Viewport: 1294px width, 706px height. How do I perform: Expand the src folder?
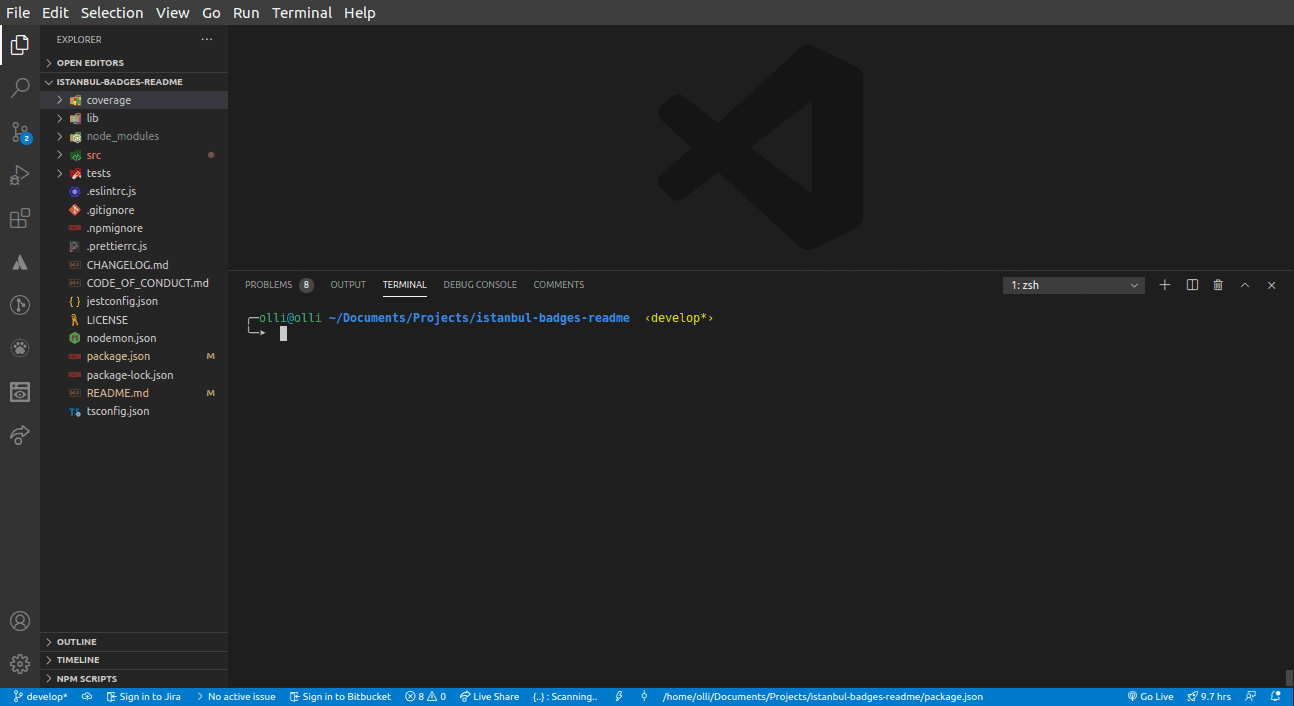(x=134, y=155)
